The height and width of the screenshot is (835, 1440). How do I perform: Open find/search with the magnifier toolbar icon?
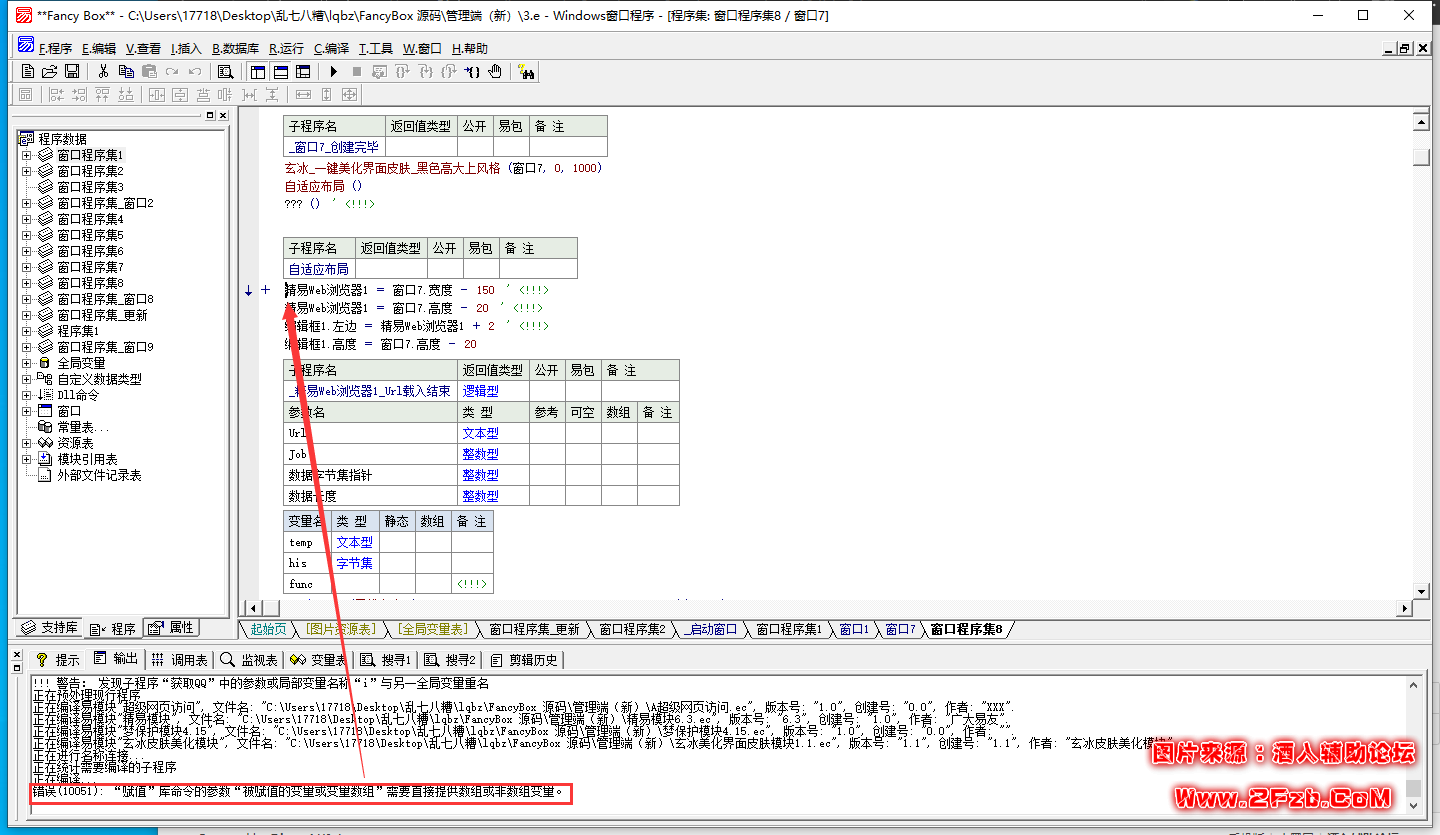[226, 71]
